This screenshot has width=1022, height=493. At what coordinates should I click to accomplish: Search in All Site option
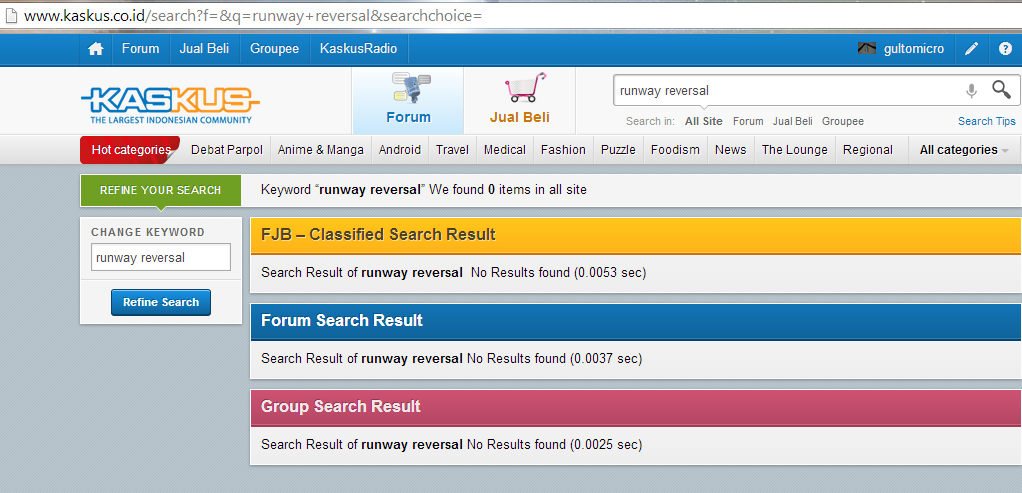703,121
